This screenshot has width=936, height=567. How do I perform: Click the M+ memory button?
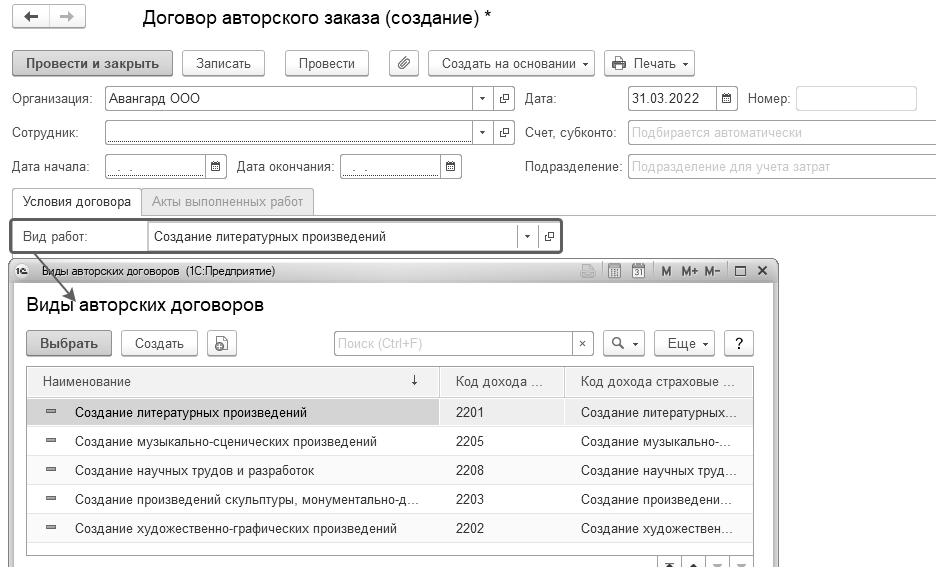690,271
